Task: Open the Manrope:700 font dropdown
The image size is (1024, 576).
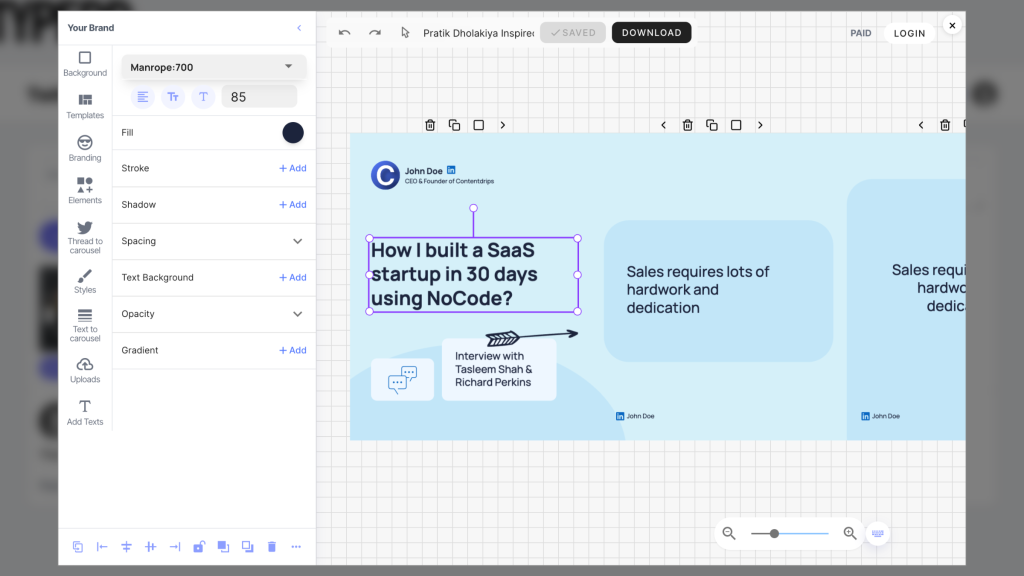Action: tap(214, 67)
